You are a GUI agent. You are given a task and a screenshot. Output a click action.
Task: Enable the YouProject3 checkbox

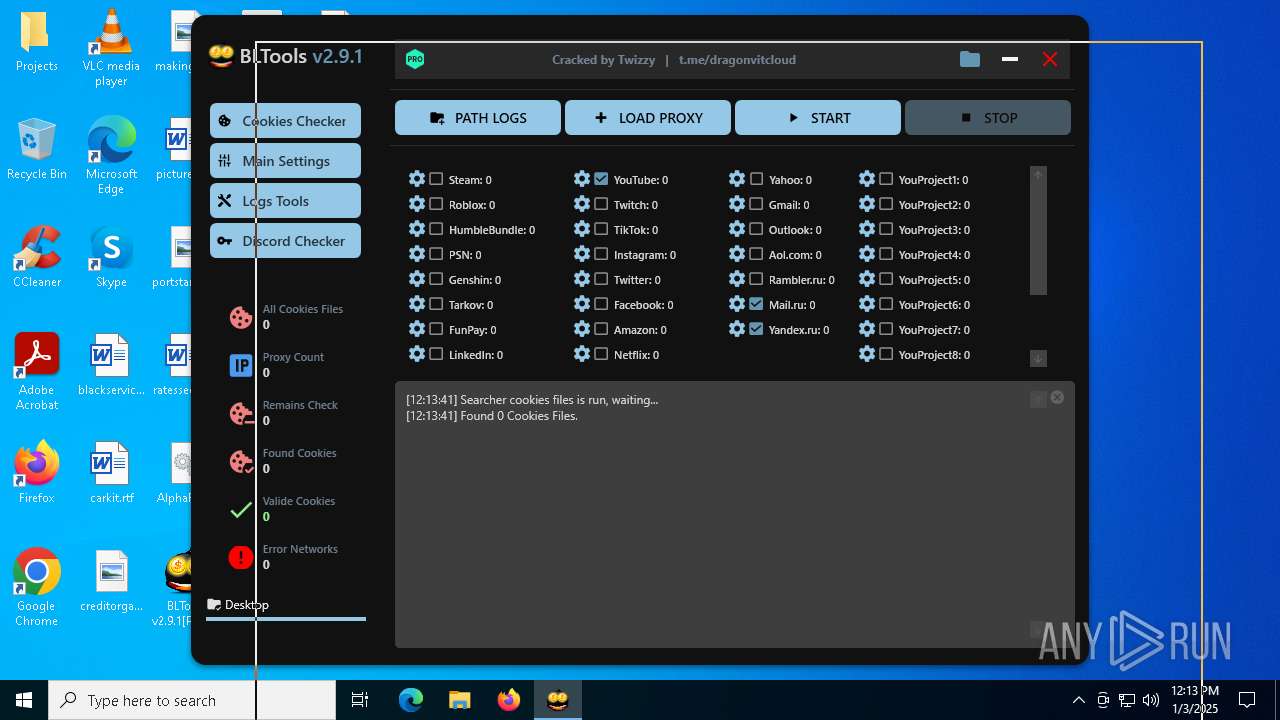coord(886,229)
